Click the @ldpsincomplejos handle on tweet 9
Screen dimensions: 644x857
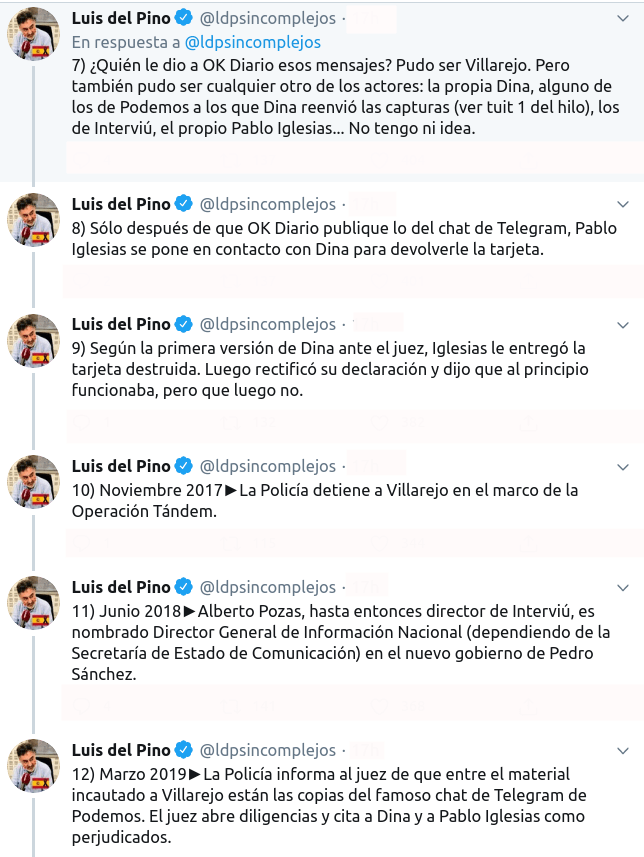click(x=268, y=324)
